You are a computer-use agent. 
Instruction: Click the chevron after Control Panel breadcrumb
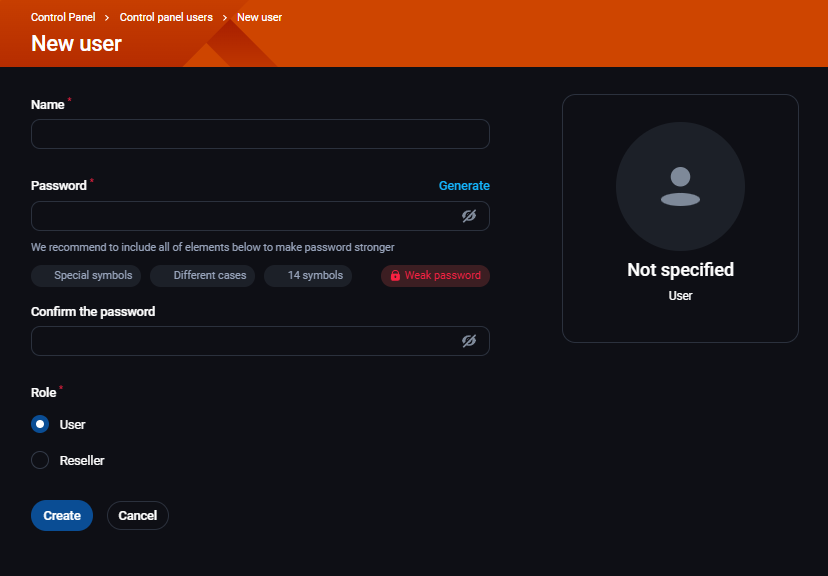click(107, 18)
